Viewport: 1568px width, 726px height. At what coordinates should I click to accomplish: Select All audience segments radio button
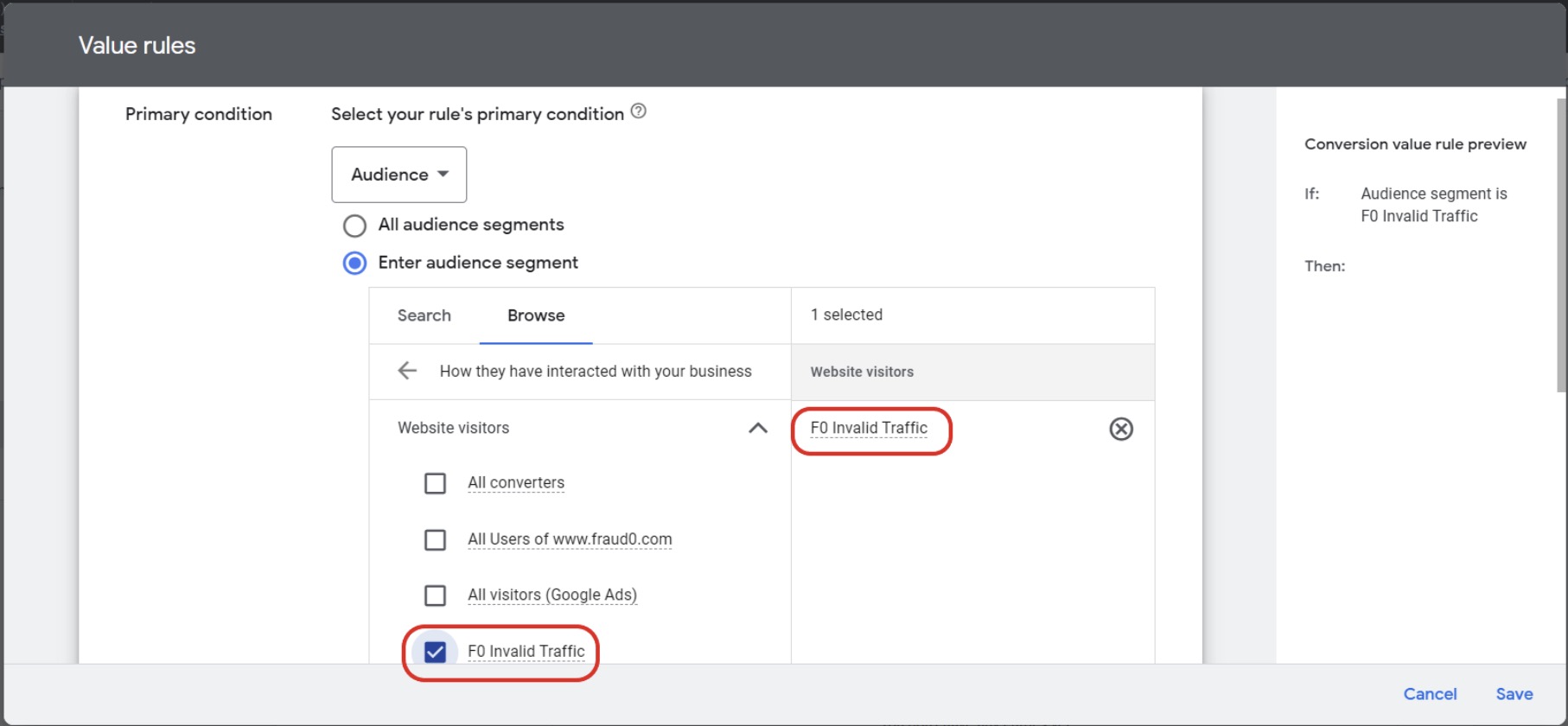pos(354,226)
